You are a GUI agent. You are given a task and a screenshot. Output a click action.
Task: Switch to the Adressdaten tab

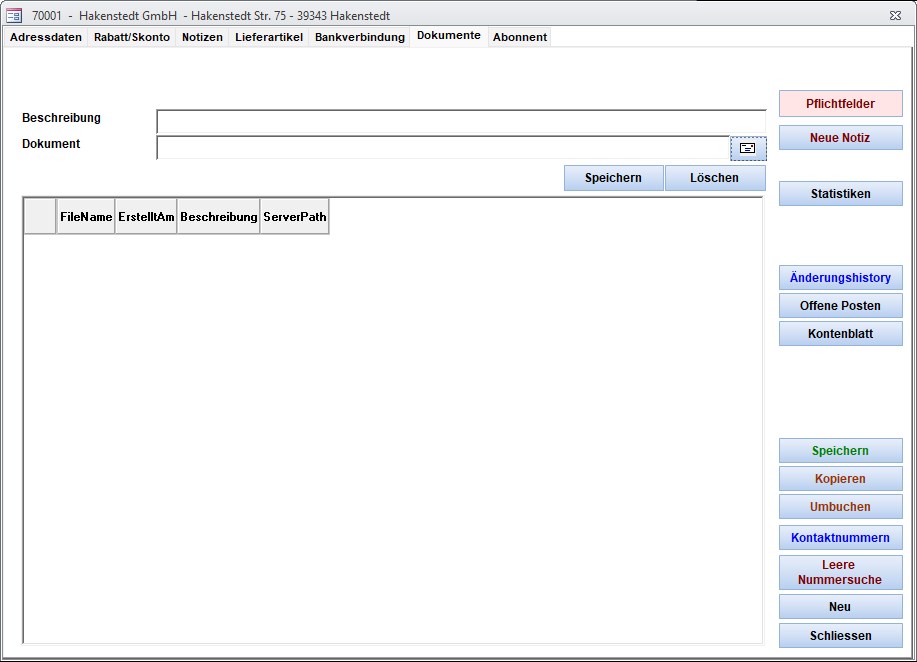(x=46, y=37)
